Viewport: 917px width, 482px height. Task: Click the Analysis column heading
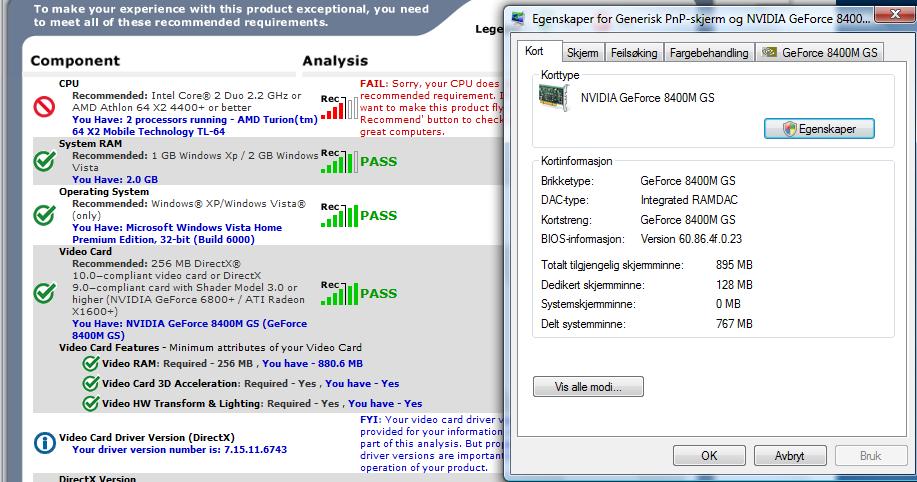[335, 61]
